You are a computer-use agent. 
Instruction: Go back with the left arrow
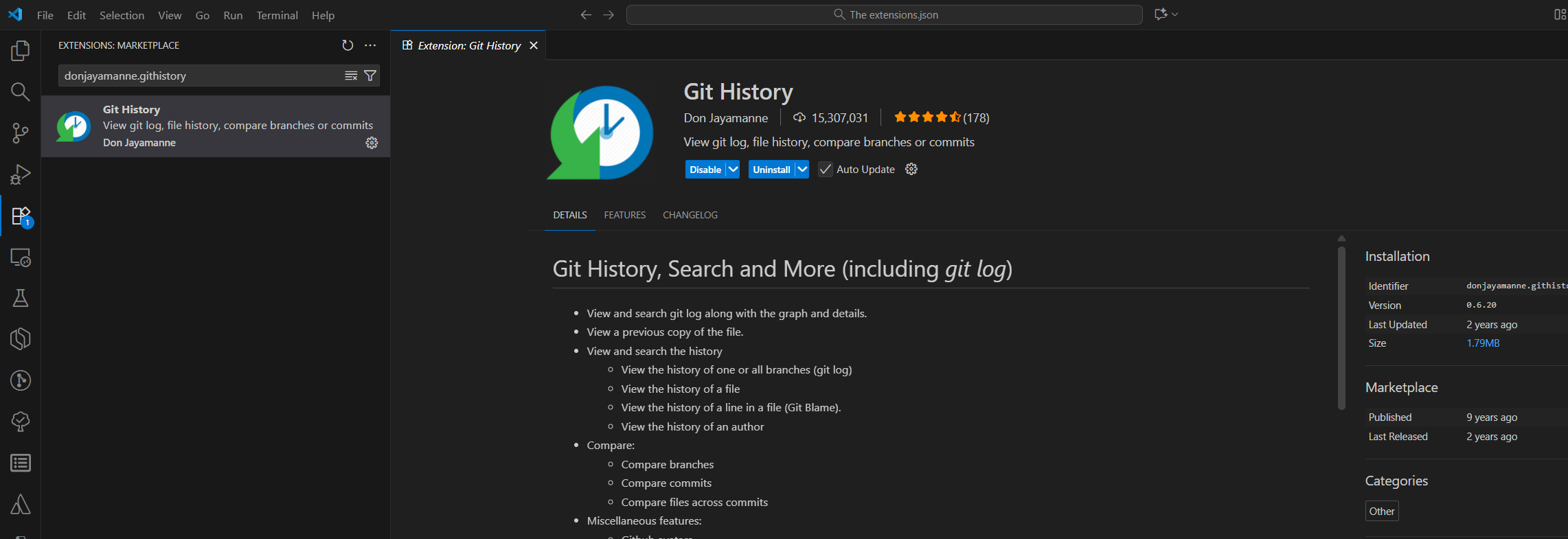tap(586, 14)
